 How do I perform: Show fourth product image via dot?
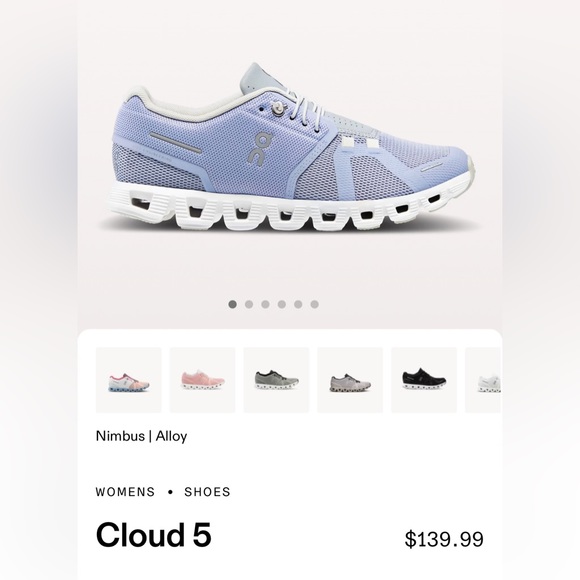pyautogui.click(x=282, y=304)
